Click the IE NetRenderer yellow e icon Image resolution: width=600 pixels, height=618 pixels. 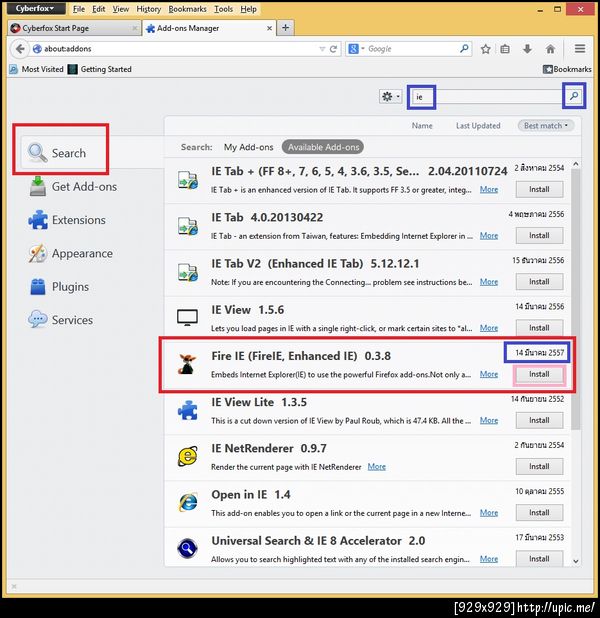[x=188, y=456]
